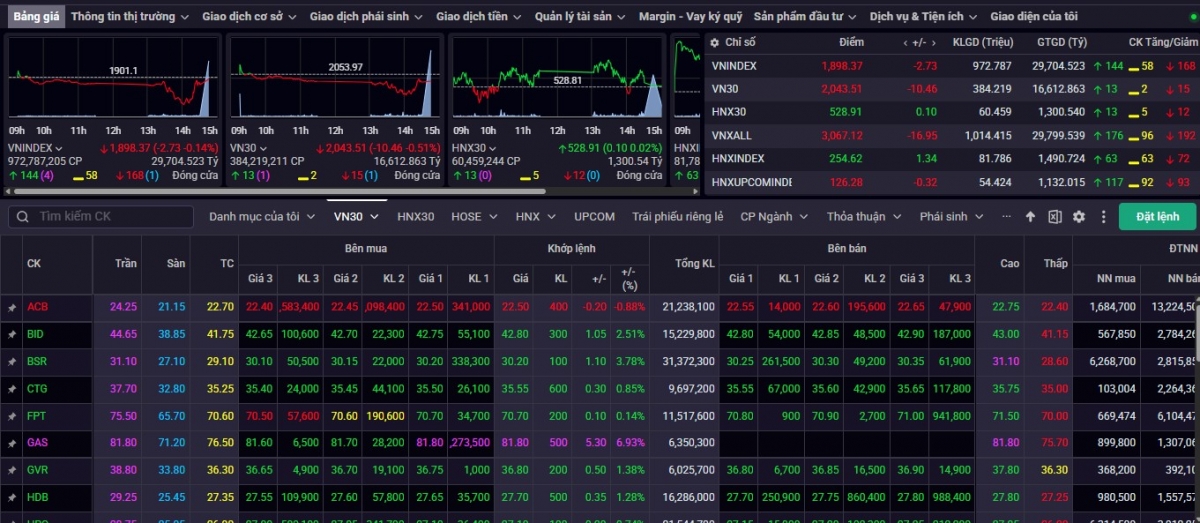Image resolution: width=1200 pixels, height=523 pixels.
Task: Click the HDB ticker symbol
Action: [x=37, y=496]
